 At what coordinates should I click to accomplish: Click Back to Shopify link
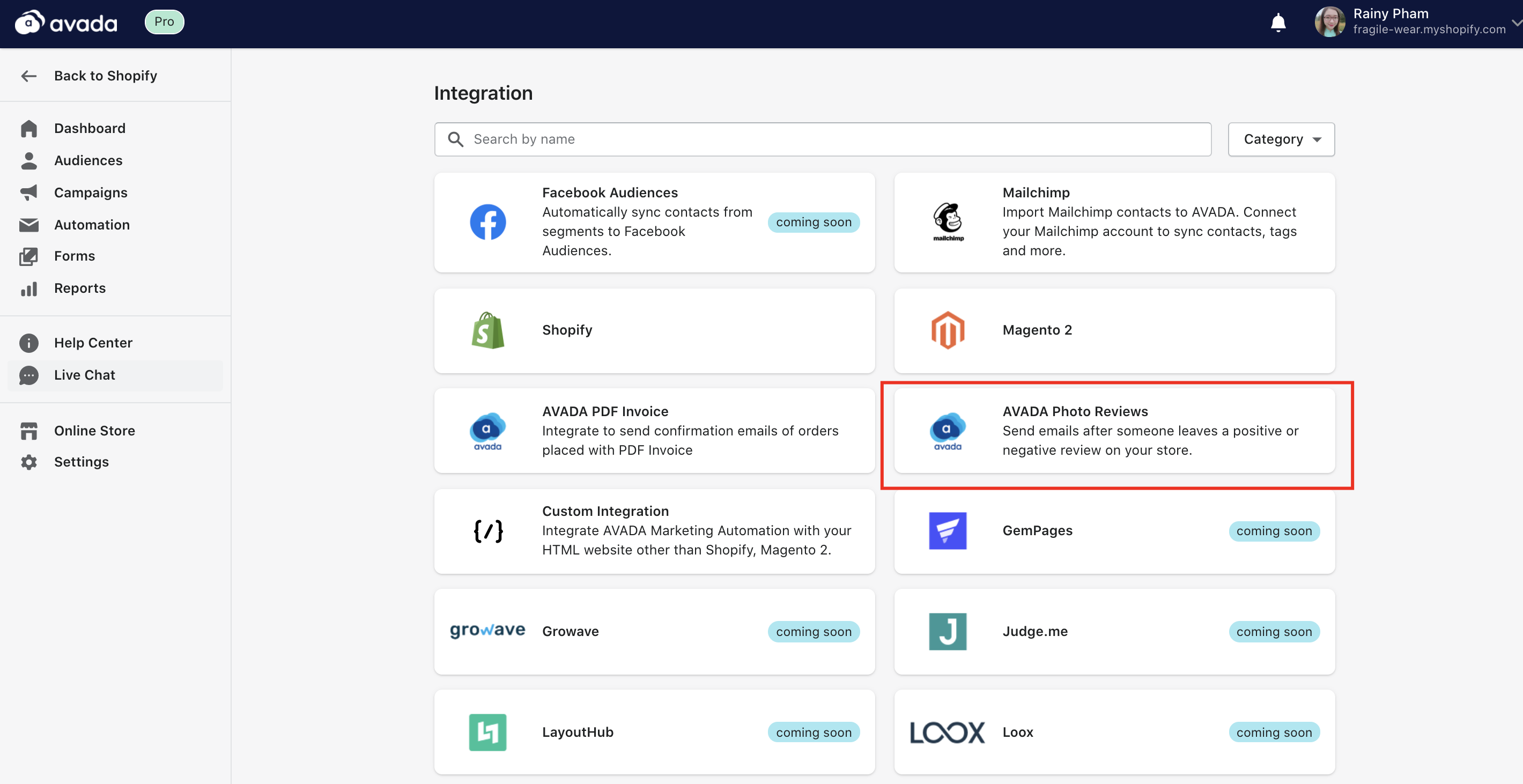click(105, 76)
